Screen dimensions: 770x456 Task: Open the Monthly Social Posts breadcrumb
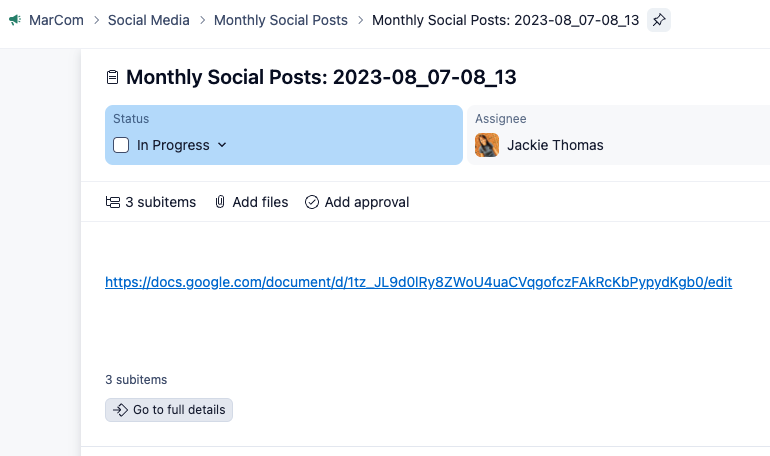point(281,20)
